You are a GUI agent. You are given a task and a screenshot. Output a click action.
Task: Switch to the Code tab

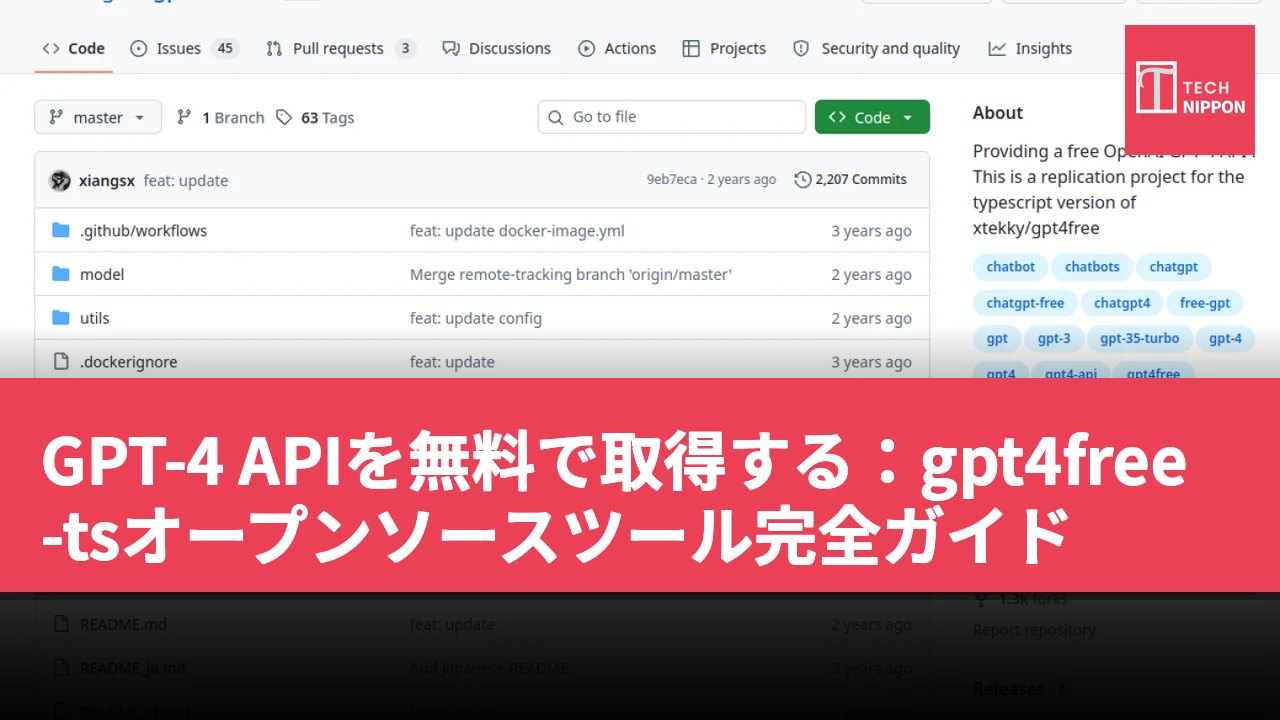(x=74, y=48)
